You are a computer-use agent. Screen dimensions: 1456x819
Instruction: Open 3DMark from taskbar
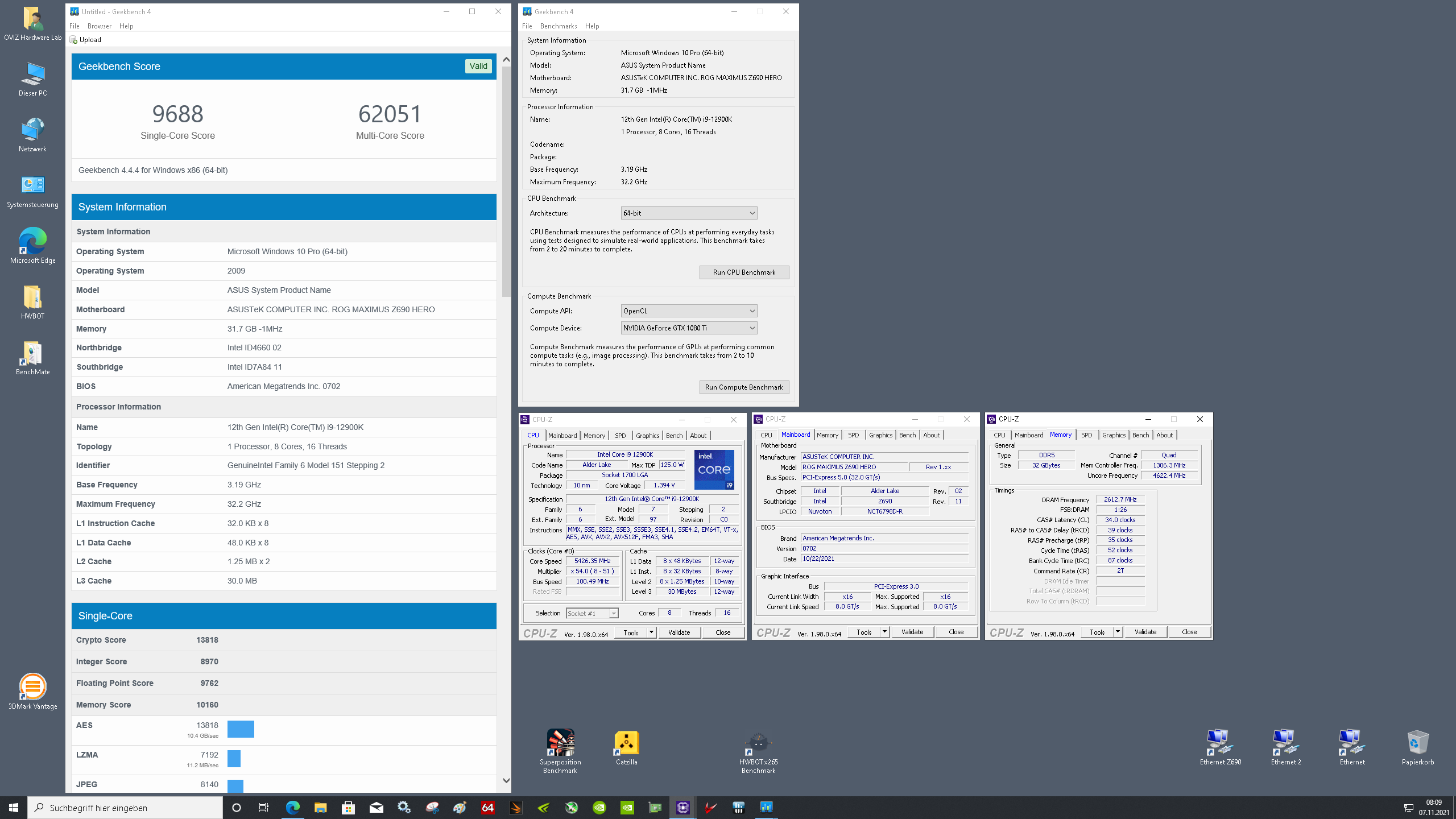coord(515,808)
